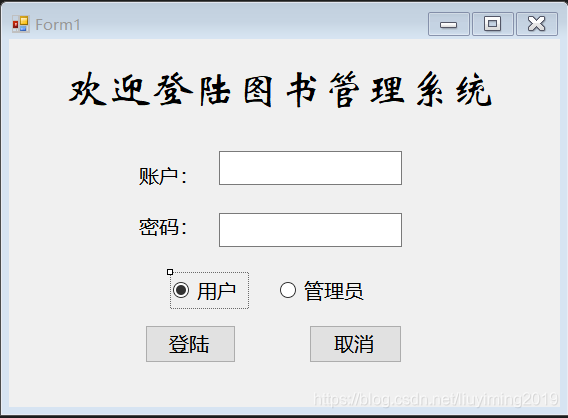Select the 管理员 radio button circle
Screen dimensions: 568x418
pos(288,290)
